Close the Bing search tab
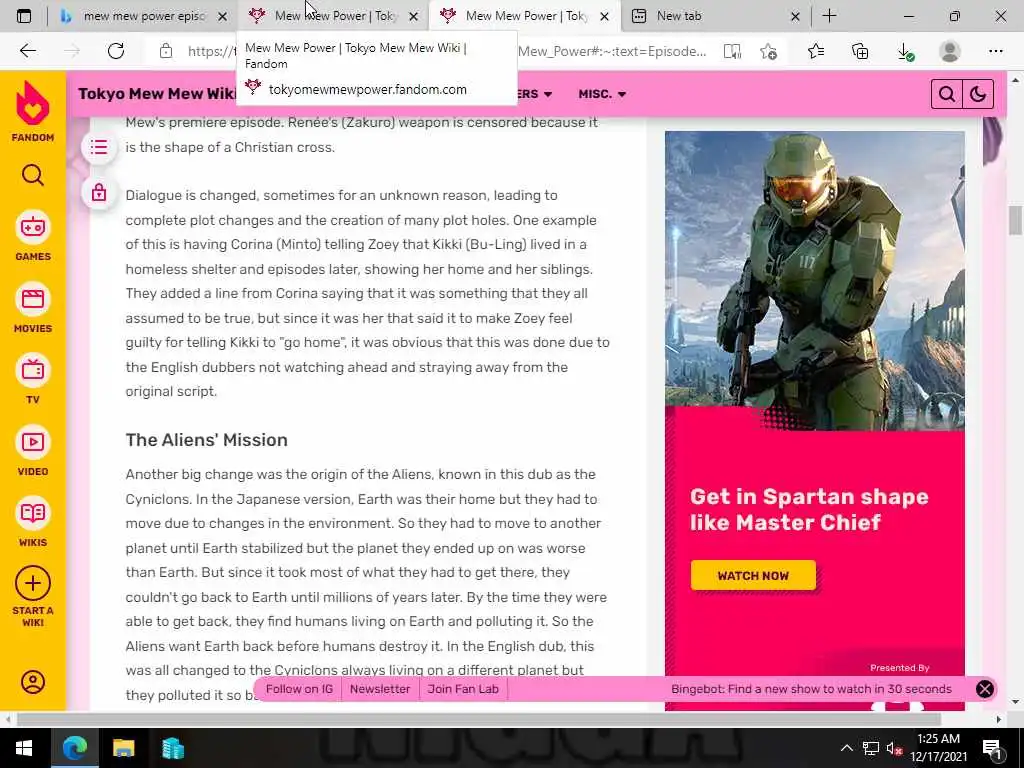 click(222, 17)
